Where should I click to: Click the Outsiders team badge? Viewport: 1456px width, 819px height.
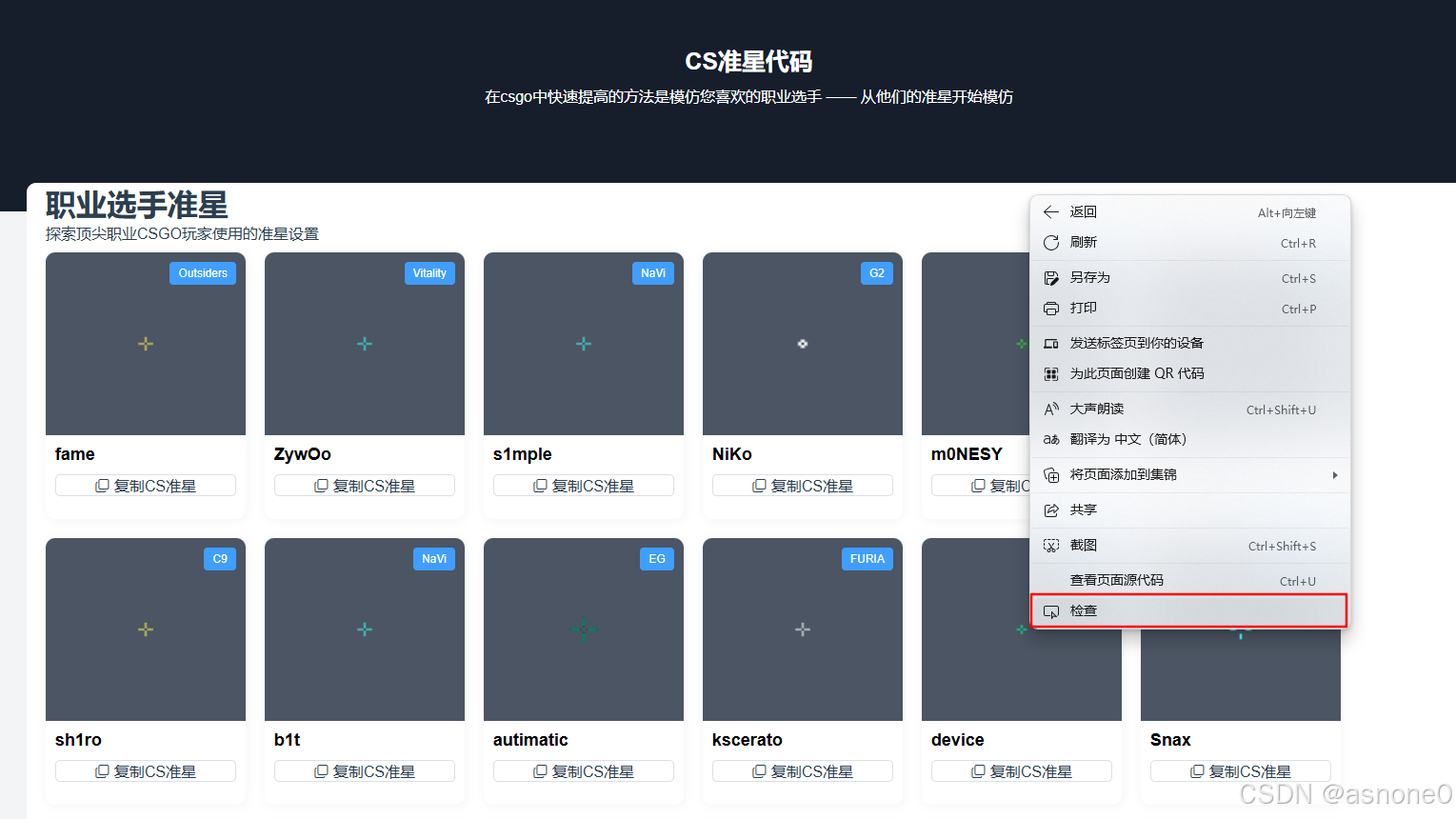point(203,273)
